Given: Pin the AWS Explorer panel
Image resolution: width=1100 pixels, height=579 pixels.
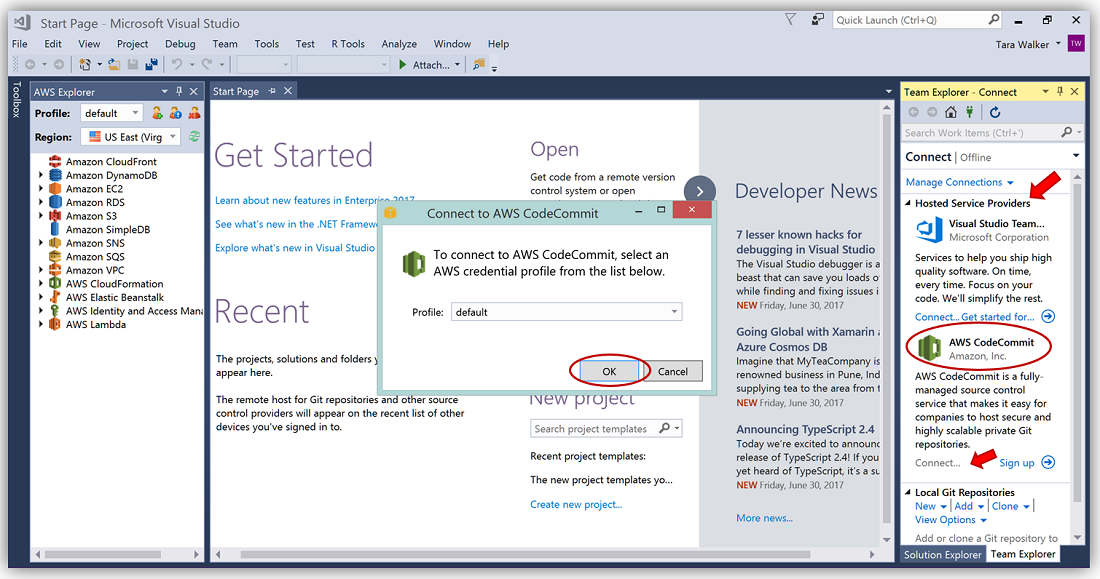Looking at the screenshot, I should tap(179, 92).
